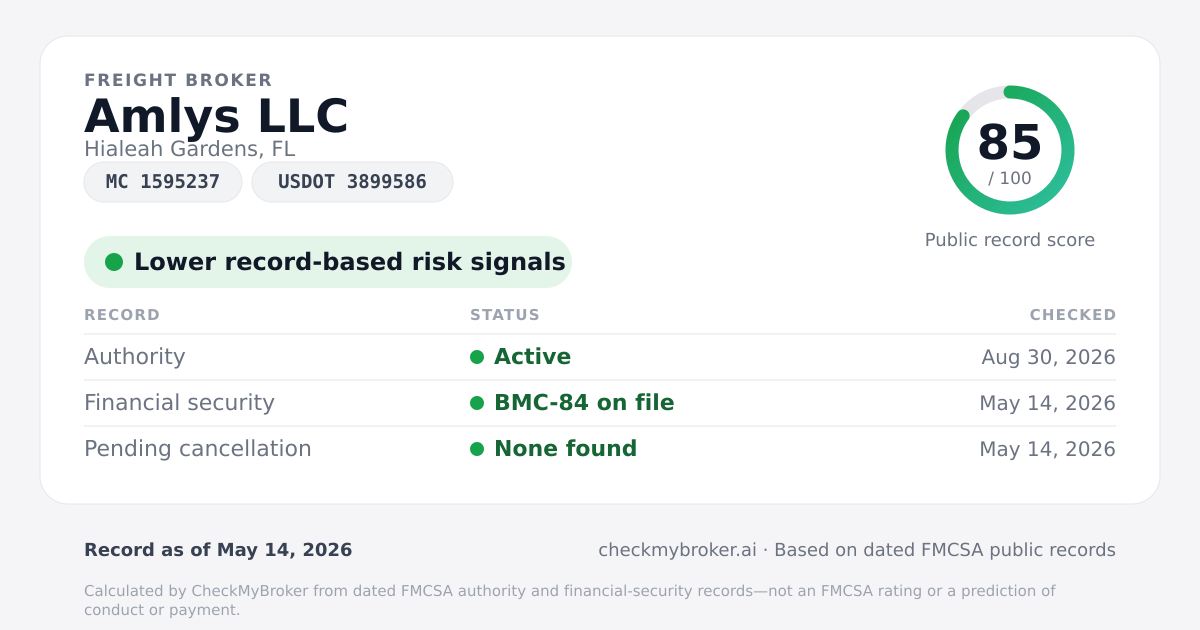Screen dimensions: 1200x630
Task: Click the green dot beside Active status
Action: click(x=477, y=357)
